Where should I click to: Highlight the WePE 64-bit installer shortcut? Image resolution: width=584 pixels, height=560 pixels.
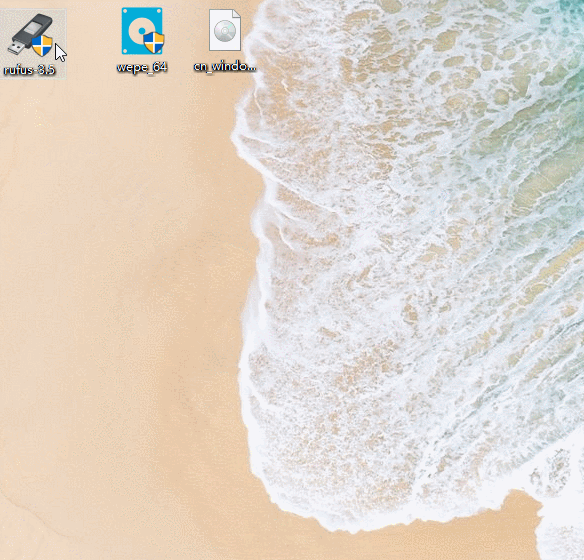[x=142, y=40]
